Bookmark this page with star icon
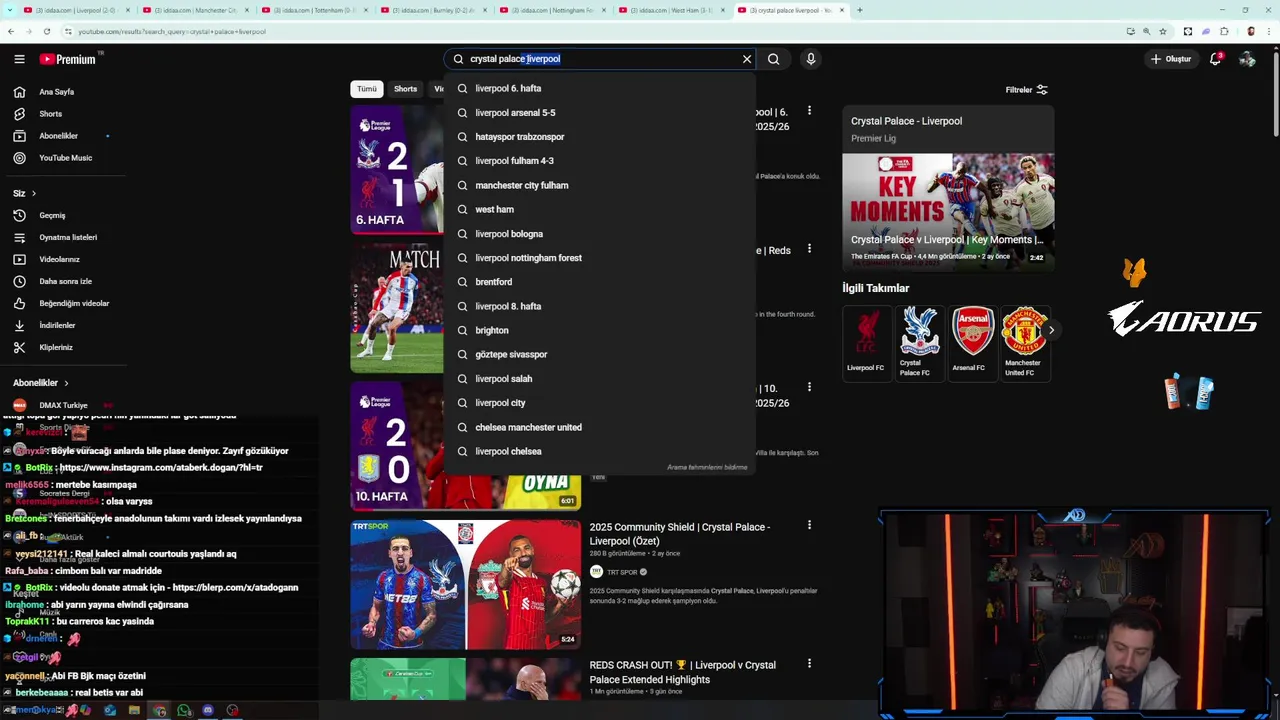The image size is (1280, 720). pos(1162,31)
